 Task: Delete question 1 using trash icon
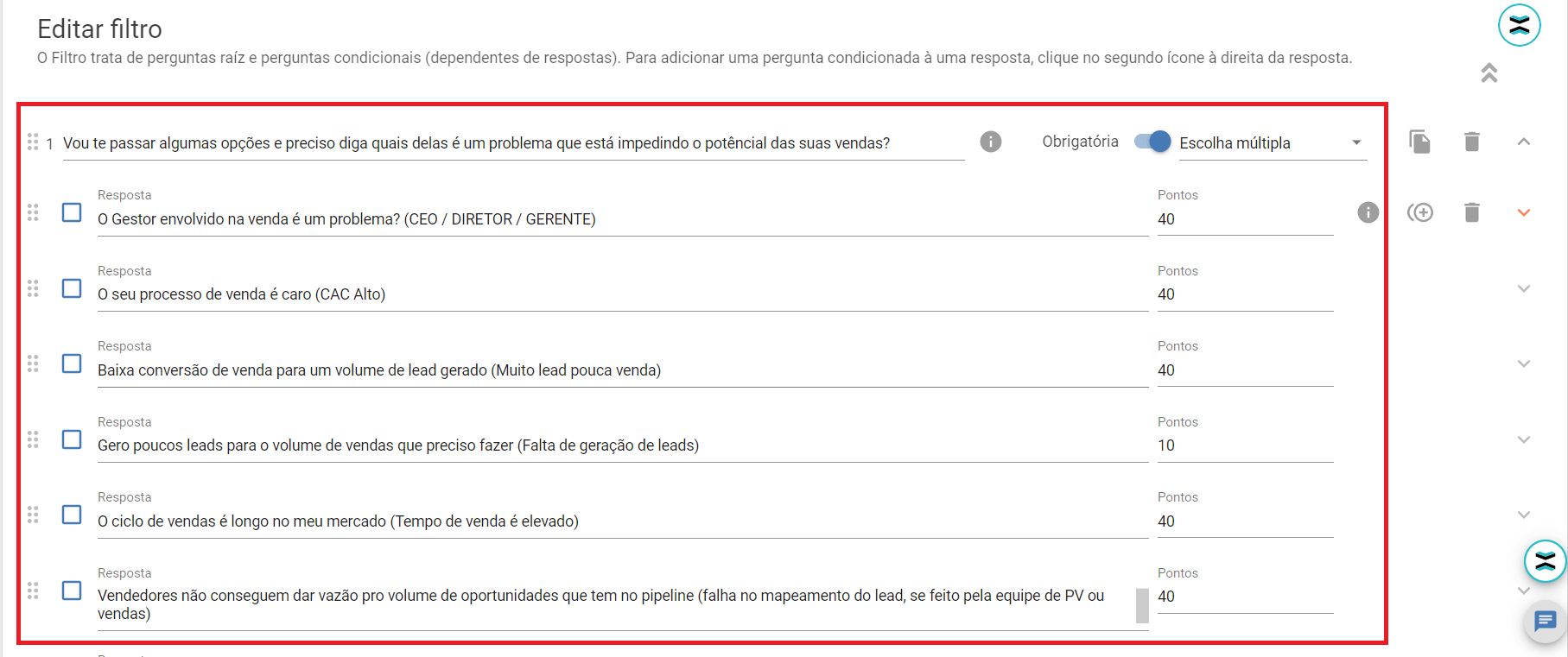click(1472, 142)
